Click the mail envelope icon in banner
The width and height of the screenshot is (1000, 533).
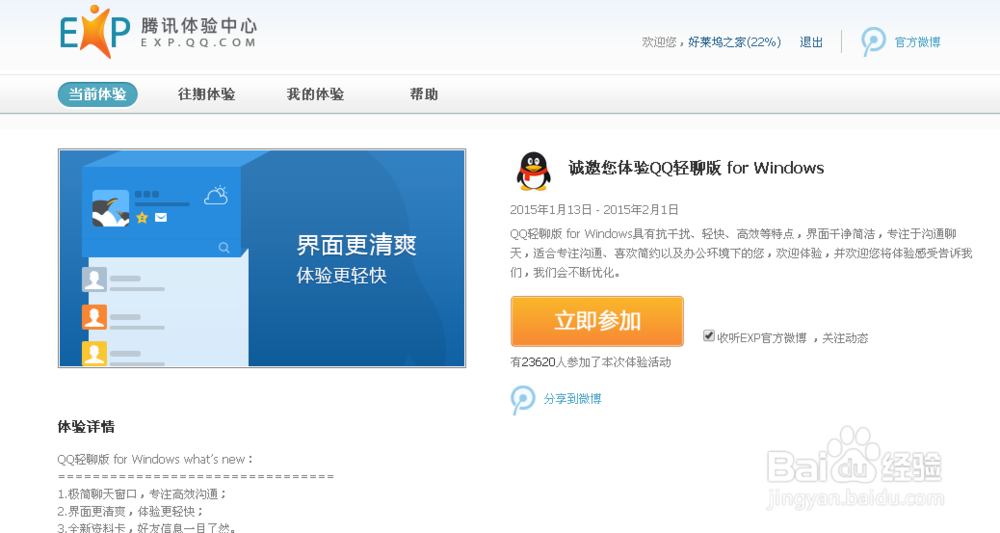tap(161, 217)
